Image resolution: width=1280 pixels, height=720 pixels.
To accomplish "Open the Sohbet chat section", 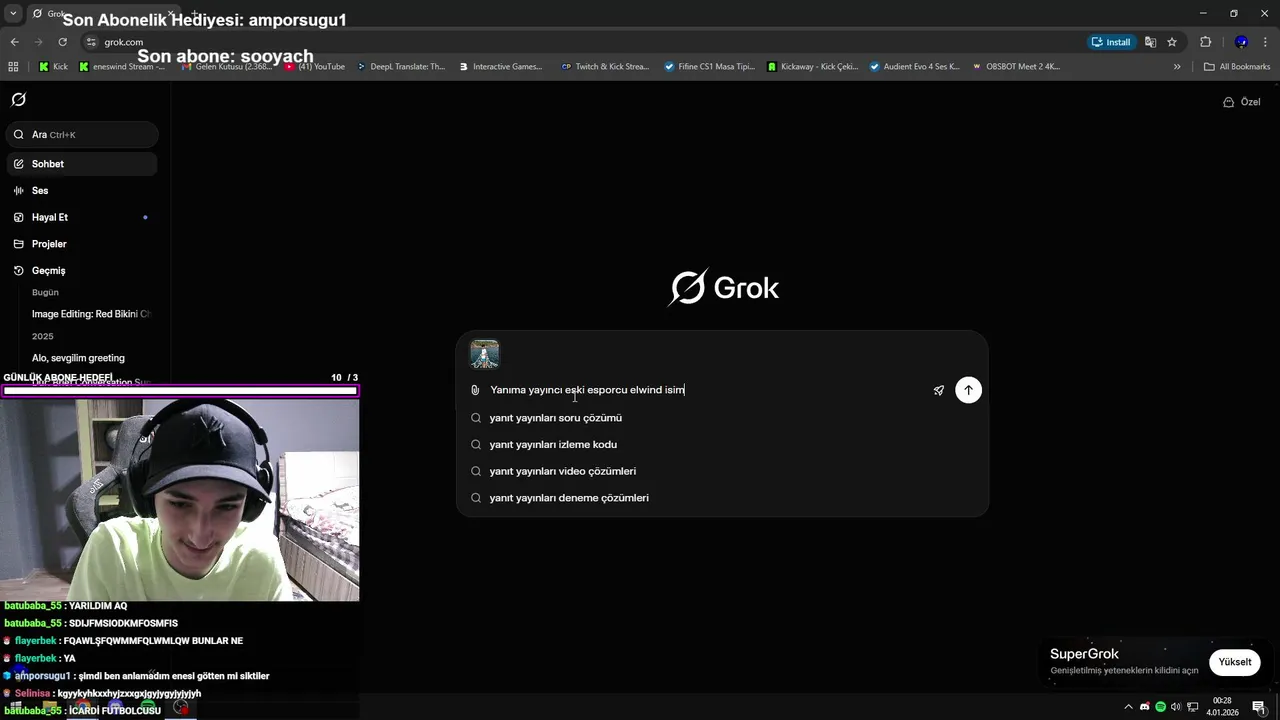I will [82, 164].
